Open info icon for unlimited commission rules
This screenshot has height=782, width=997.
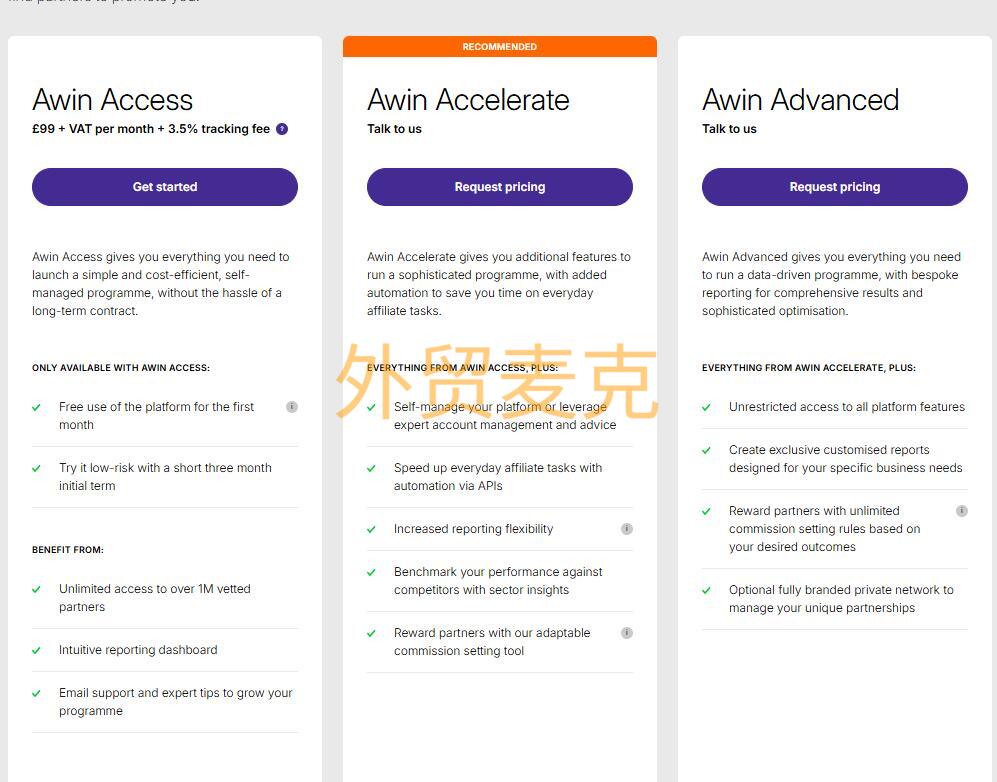pyautogui.click(x=962, y=511)
